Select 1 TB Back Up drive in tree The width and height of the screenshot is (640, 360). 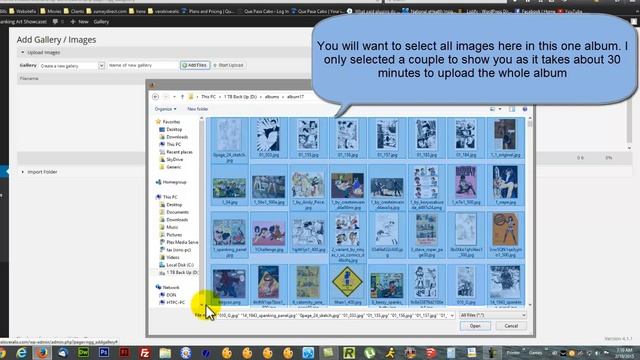(182, 272)
